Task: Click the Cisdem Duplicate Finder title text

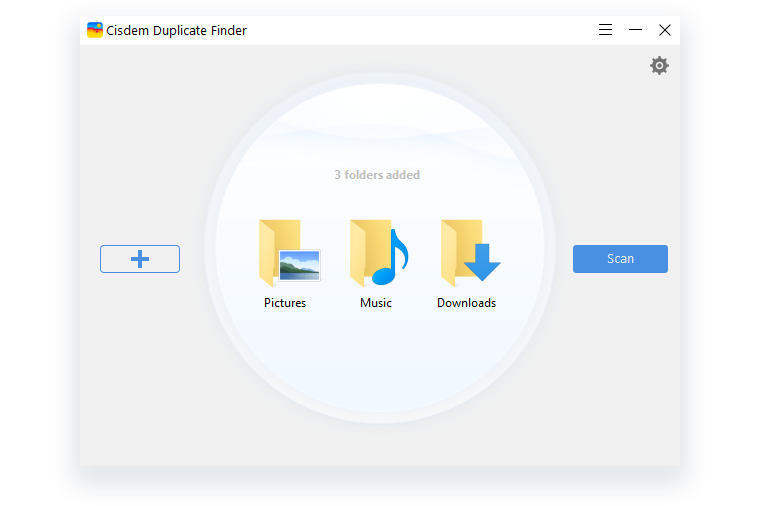Action: [x=178, y=30]
